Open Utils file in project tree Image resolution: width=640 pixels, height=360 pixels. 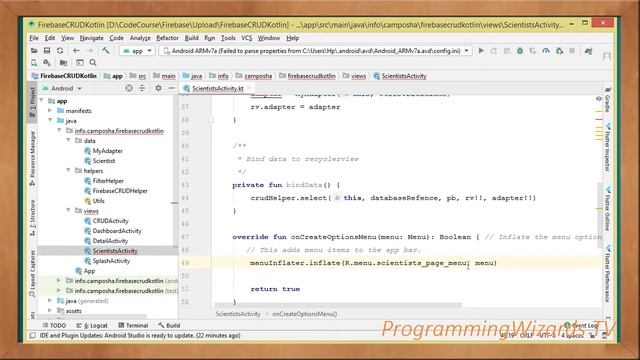click(98, 201)
